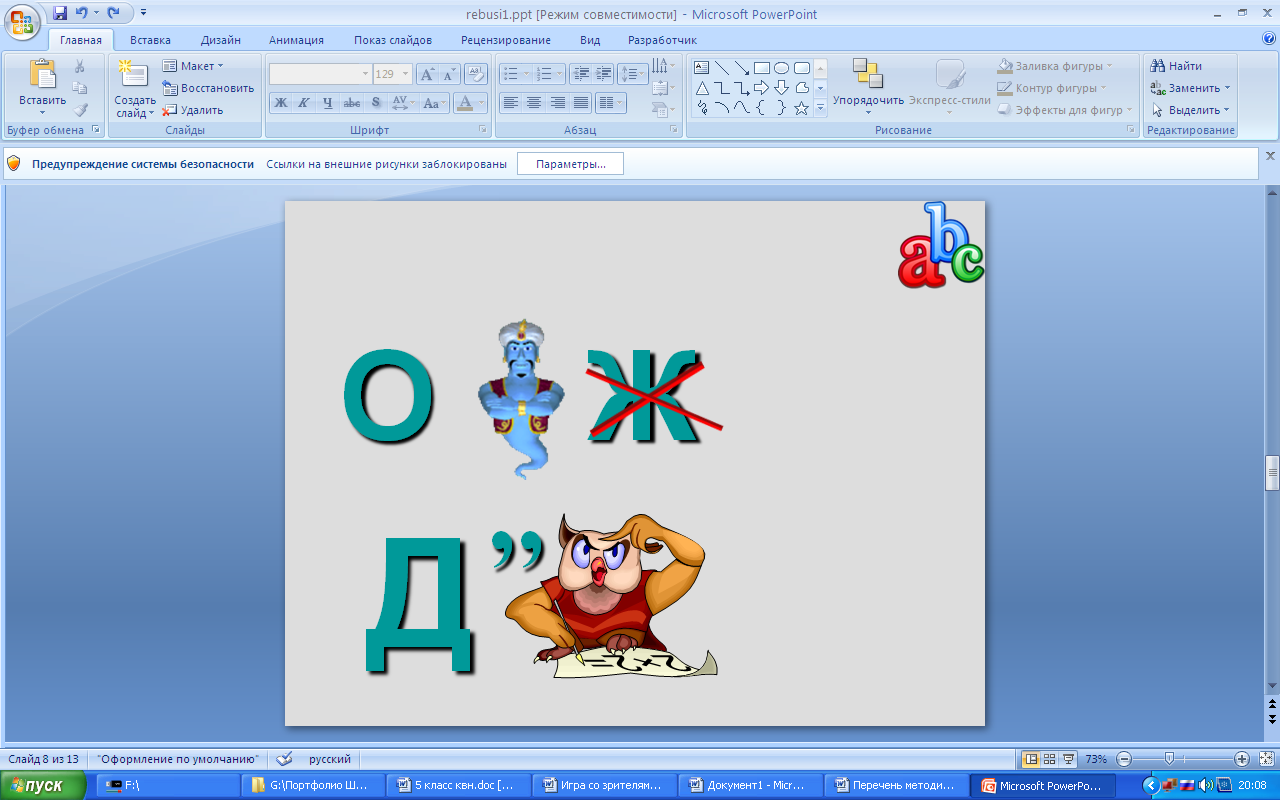Increase list indent level
This screenshot has height=800, width=1280.
603,74
